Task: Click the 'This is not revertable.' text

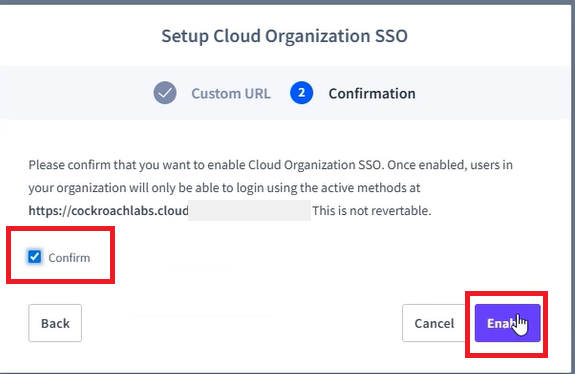Action: tap(372, 211)
